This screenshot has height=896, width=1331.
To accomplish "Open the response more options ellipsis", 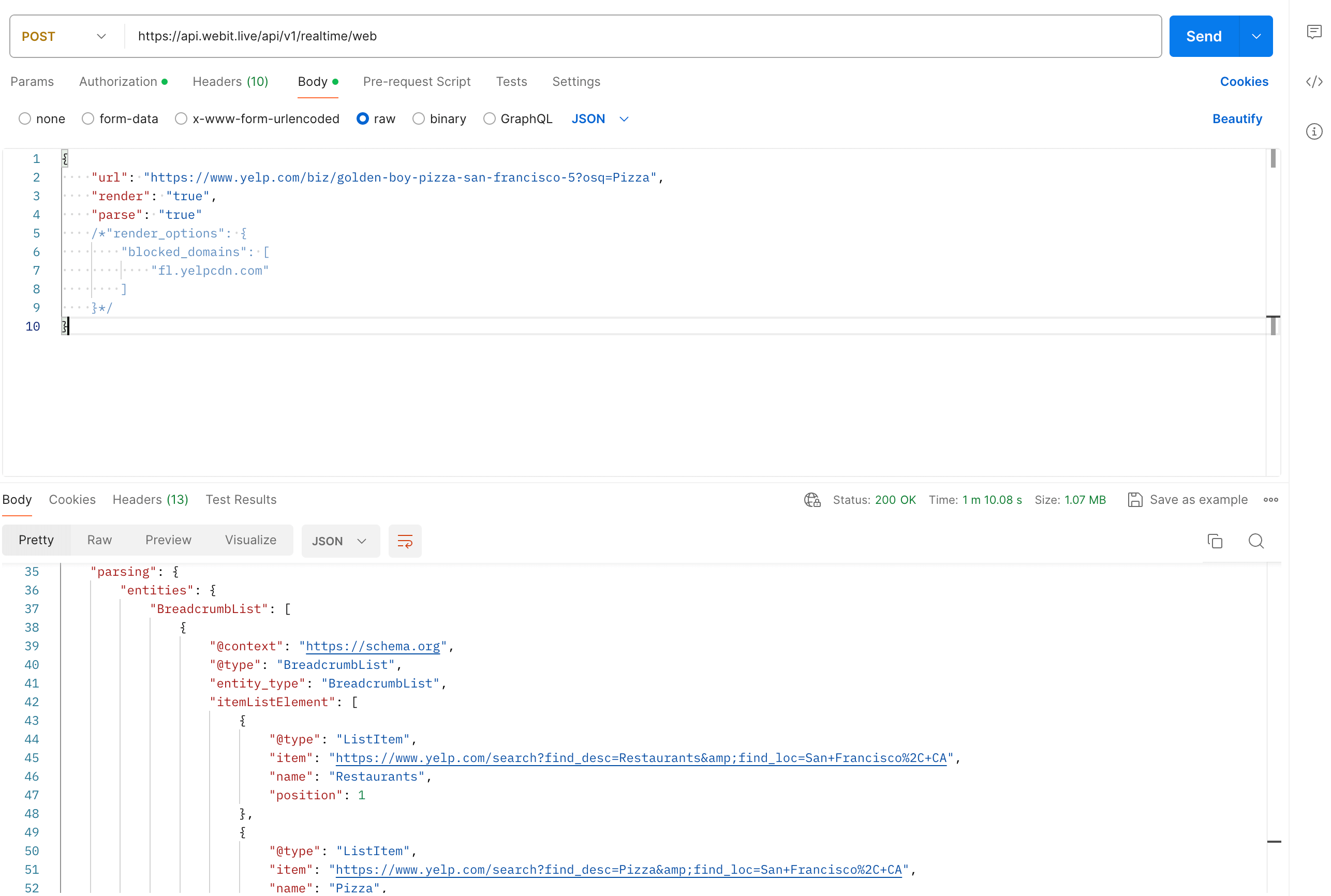I will (x=1270, y=500).
